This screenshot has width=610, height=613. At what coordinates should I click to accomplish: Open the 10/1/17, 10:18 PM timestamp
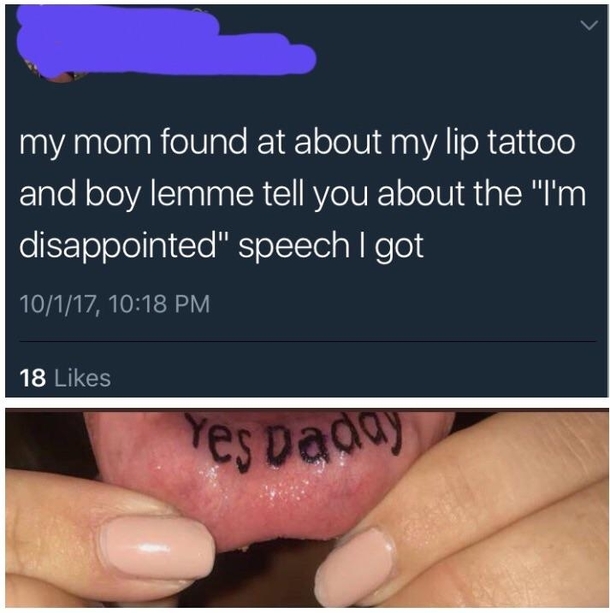(115, 304)
